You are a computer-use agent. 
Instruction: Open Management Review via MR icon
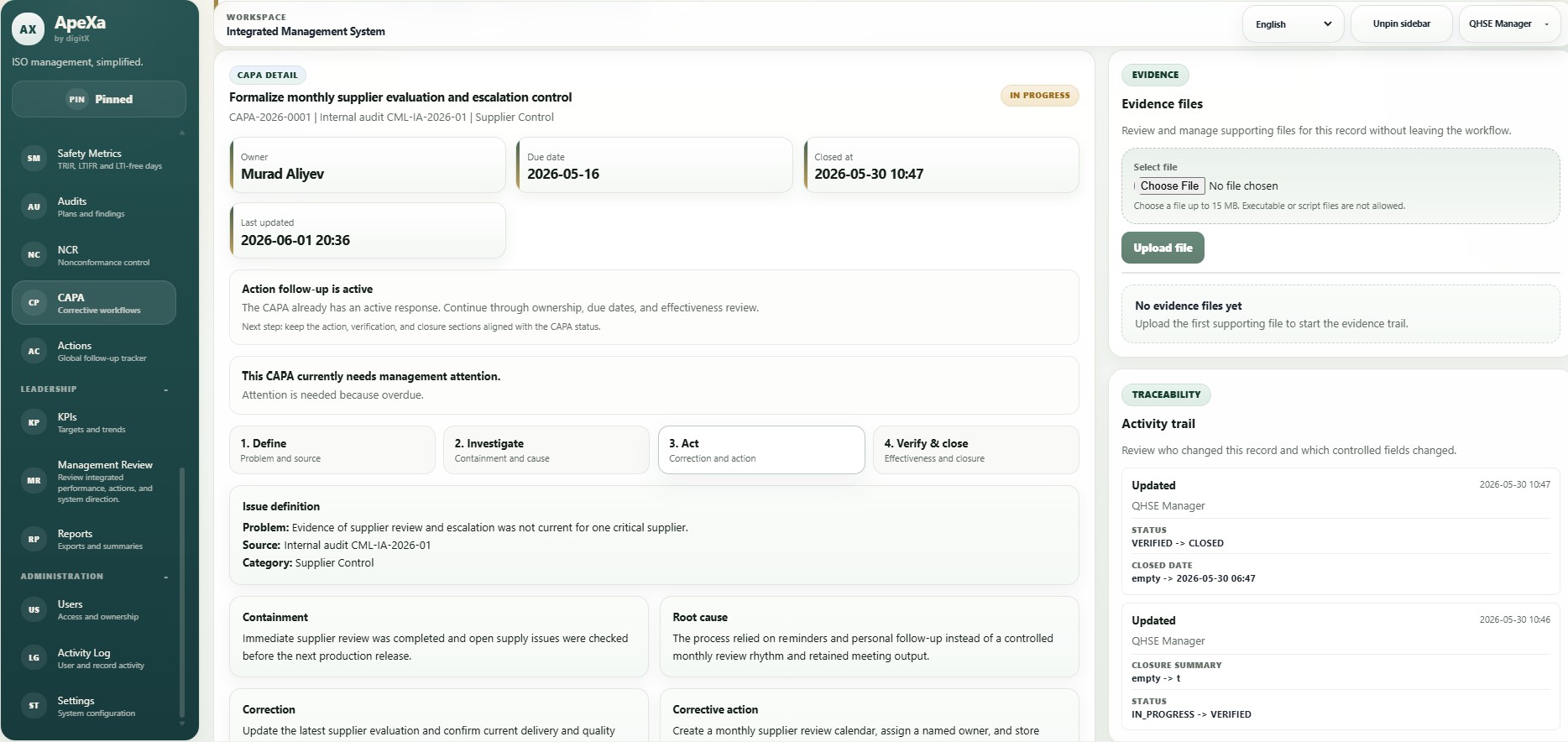coord(34,481)
